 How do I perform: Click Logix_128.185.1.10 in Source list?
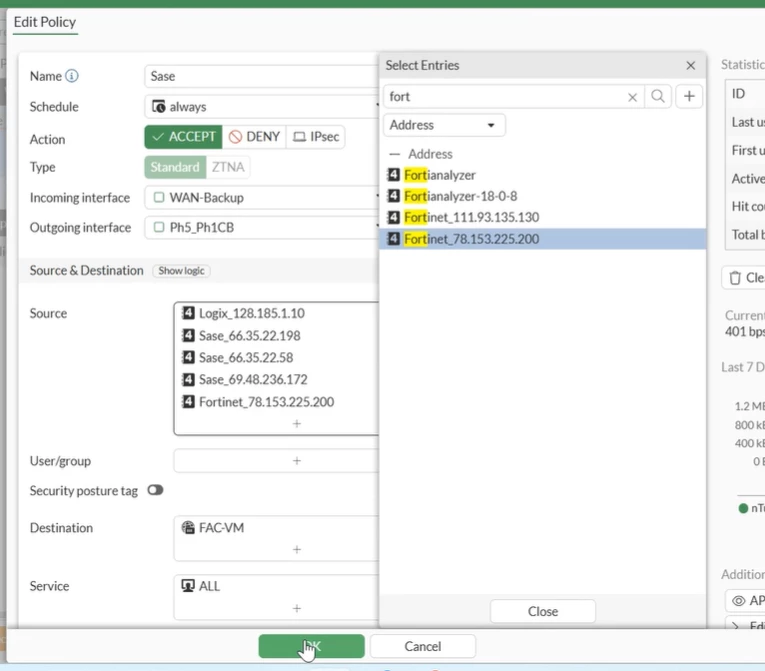(251, 313)
